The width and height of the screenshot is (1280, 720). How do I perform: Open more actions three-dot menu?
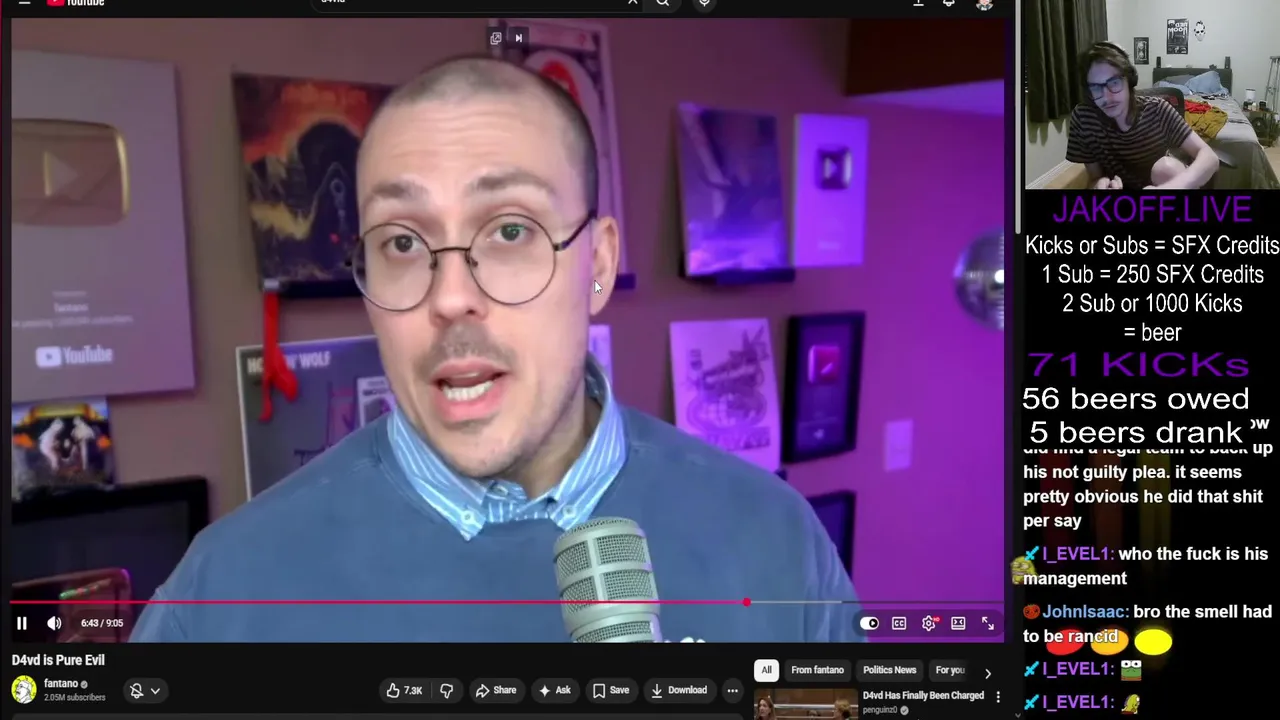pyautogui.click(x=732, y=690)
